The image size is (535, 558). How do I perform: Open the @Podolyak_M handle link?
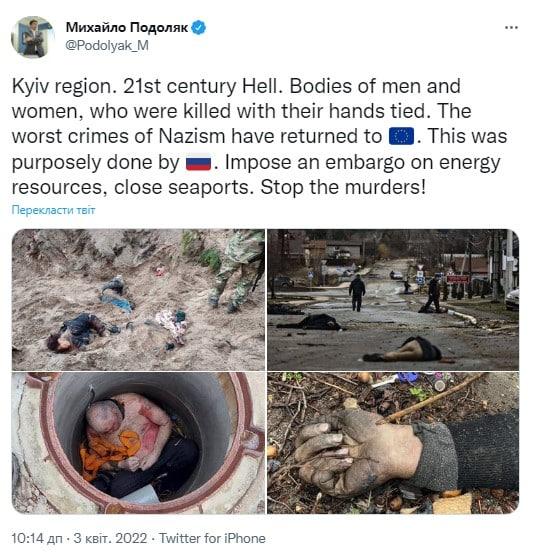(x=107, y=46)
